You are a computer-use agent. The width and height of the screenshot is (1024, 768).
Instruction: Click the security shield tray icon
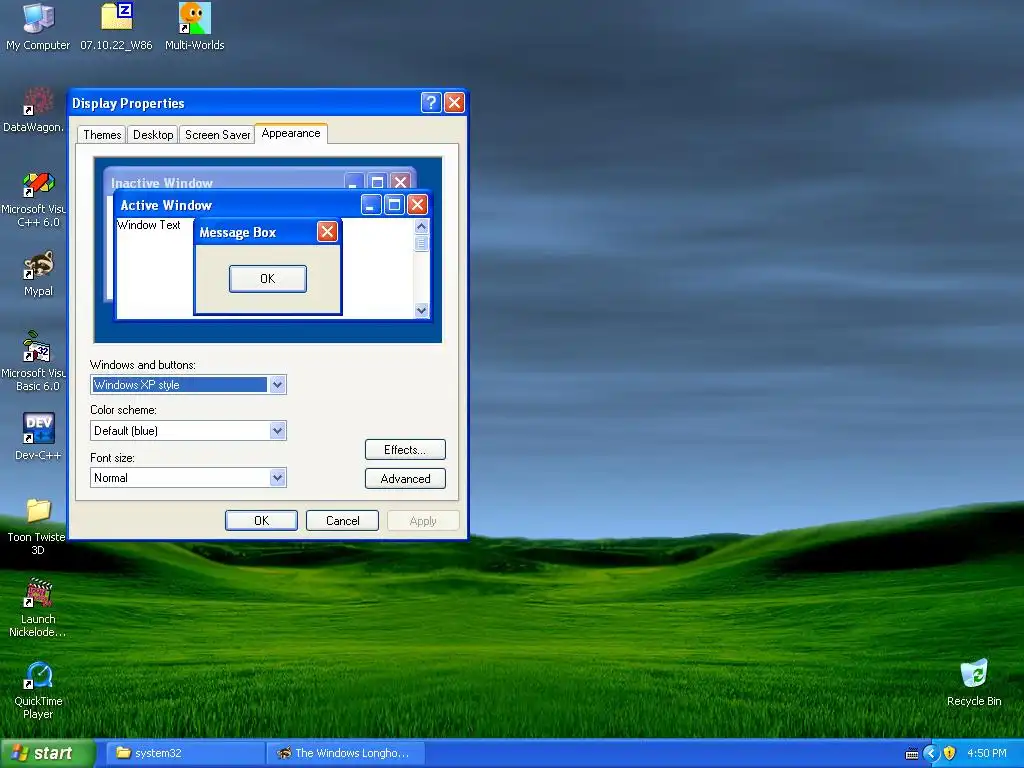(950, 753)
